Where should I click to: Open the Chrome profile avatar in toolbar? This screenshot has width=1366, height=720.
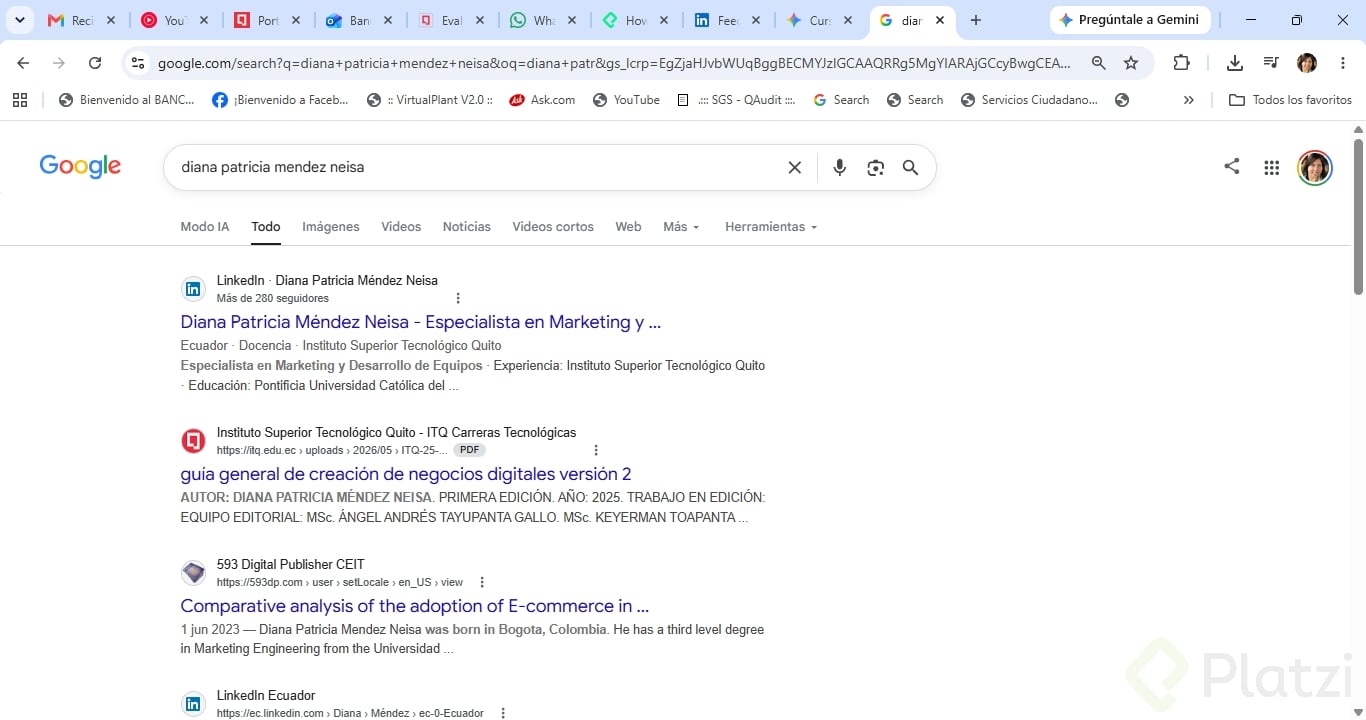(x=1307, y=63)
